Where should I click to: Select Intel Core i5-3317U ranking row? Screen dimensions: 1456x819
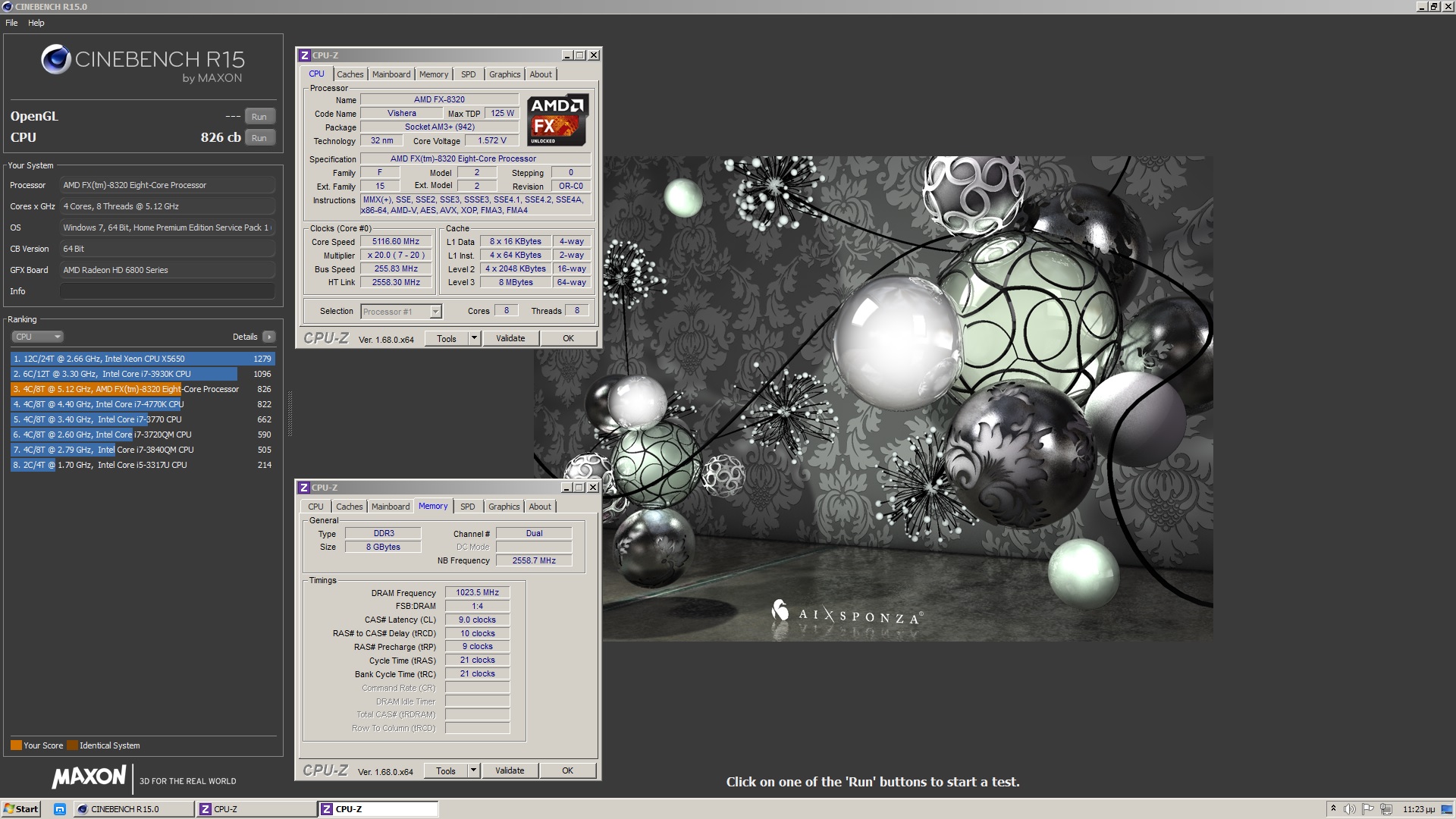pos(143,465)
